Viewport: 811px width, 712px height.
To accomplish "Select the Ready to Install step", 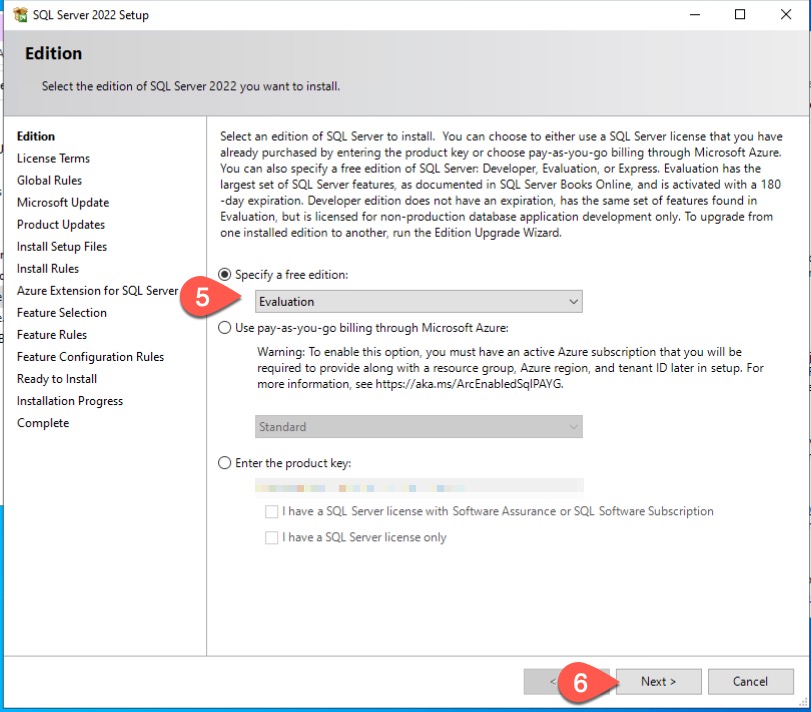I will coord(57,379).
